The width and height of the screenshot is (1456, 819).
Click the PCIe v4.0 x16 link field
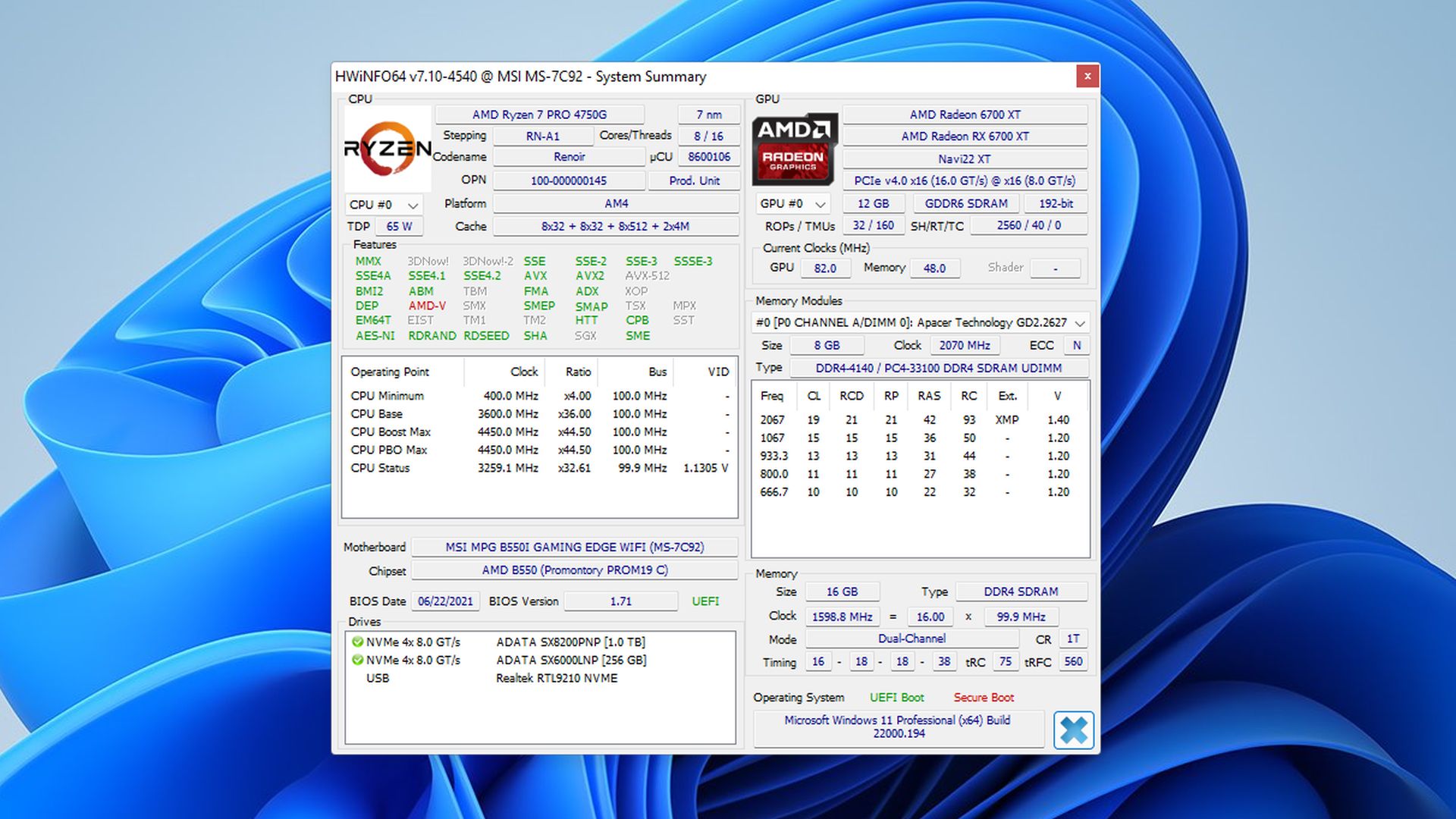point(965,180)
